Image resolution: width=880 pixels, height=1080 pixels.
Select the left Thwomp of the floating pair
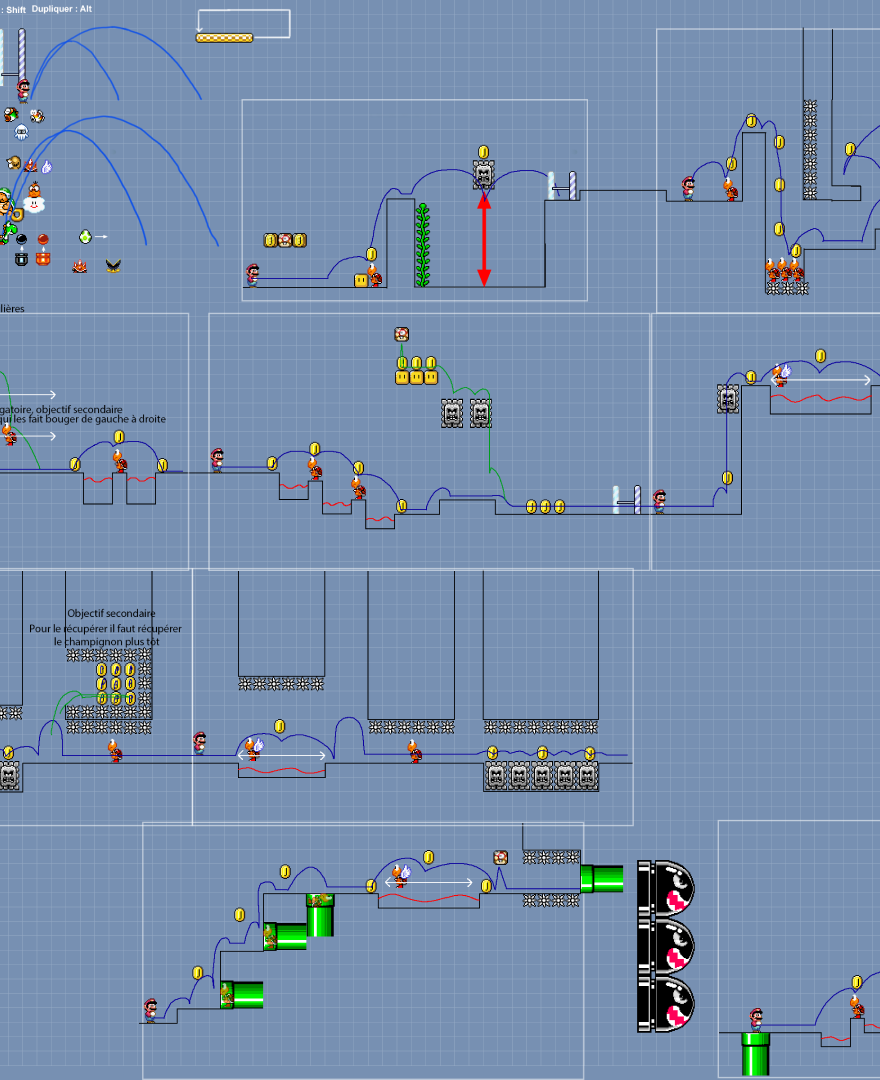[452, 413]
